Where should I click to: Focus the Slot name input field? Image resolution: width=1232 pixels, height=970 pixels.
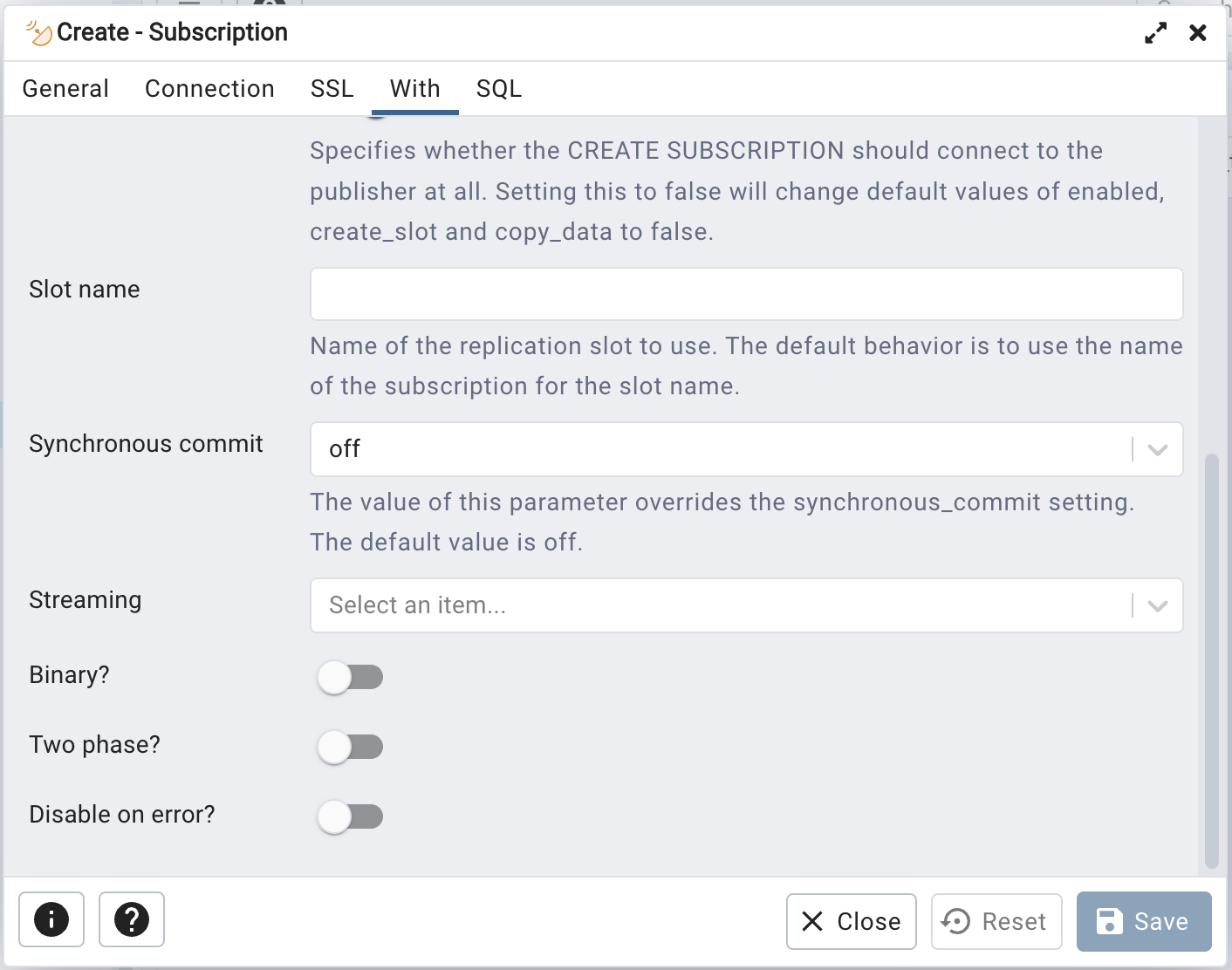(746, 294)
